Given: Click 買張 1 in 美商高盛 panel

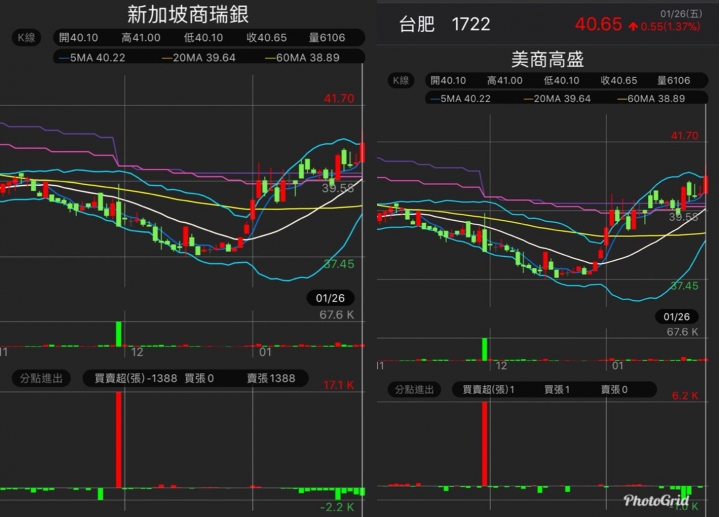Looking at the screenshot, I should 557,390.
